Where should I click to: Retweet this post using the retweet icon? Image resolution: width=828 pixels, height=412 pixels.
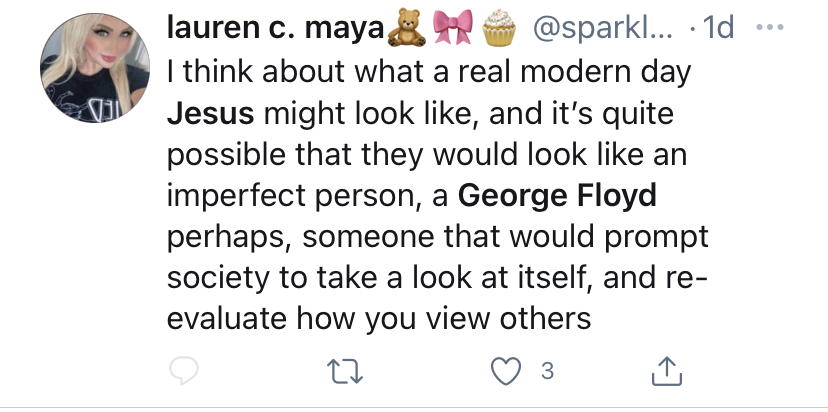(x=345, y=371)
